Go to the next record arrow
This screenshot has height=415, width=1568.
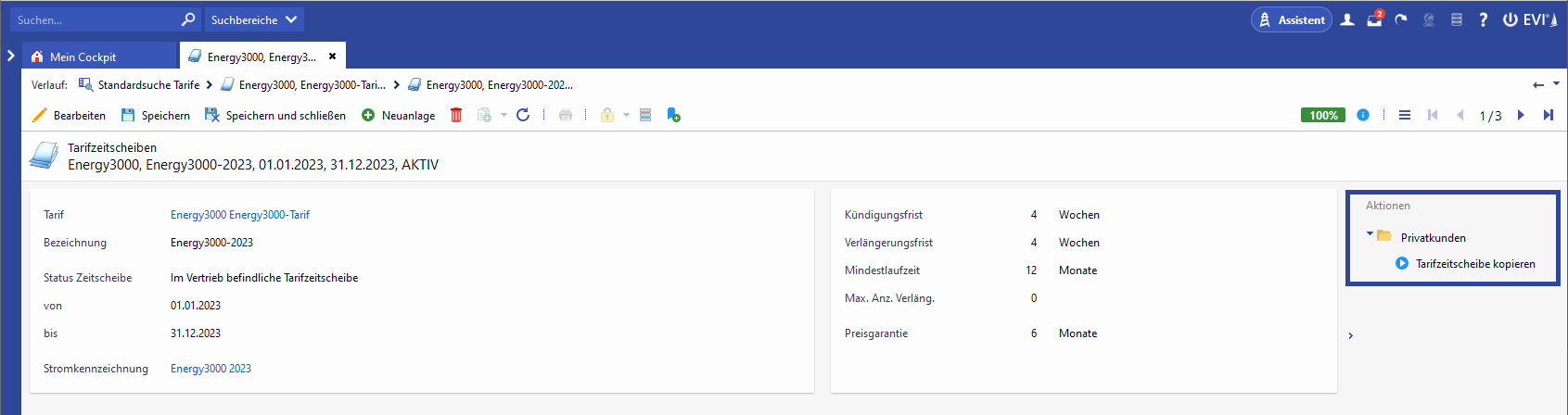(1521, 115)
